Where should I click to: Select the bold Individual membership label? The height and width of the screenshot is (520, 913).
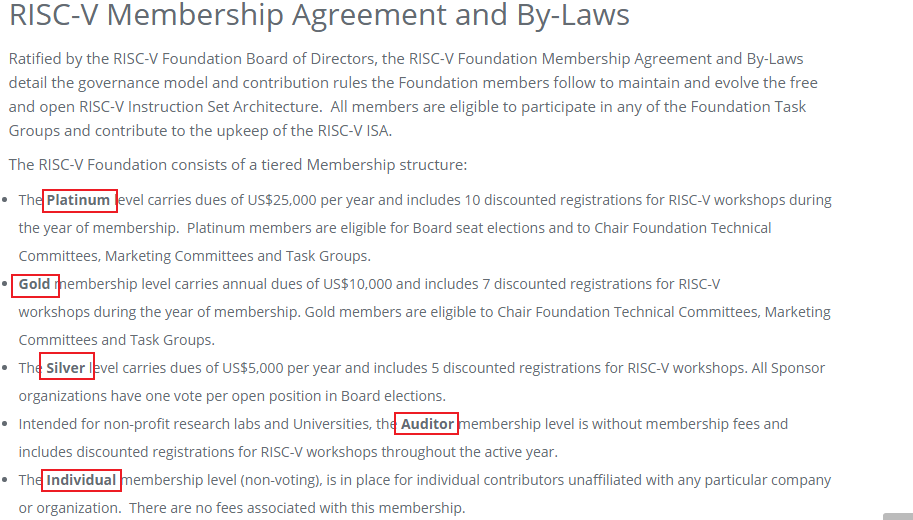pos(82,480)
